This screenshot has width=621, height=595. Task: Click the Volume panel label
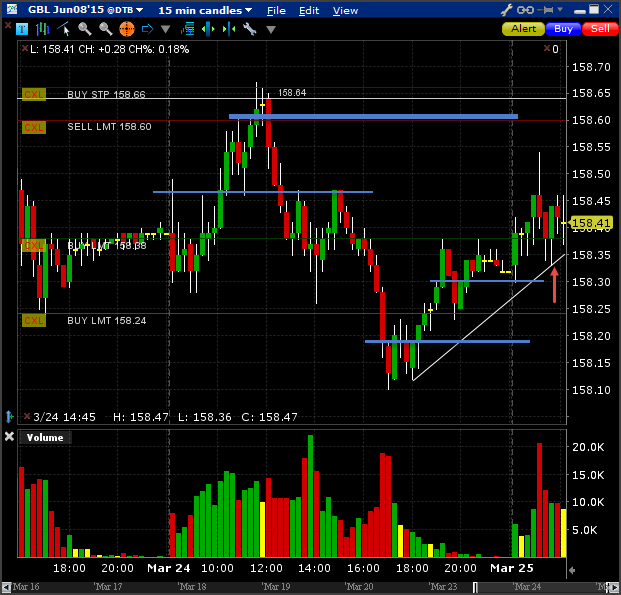click(45, 437)
